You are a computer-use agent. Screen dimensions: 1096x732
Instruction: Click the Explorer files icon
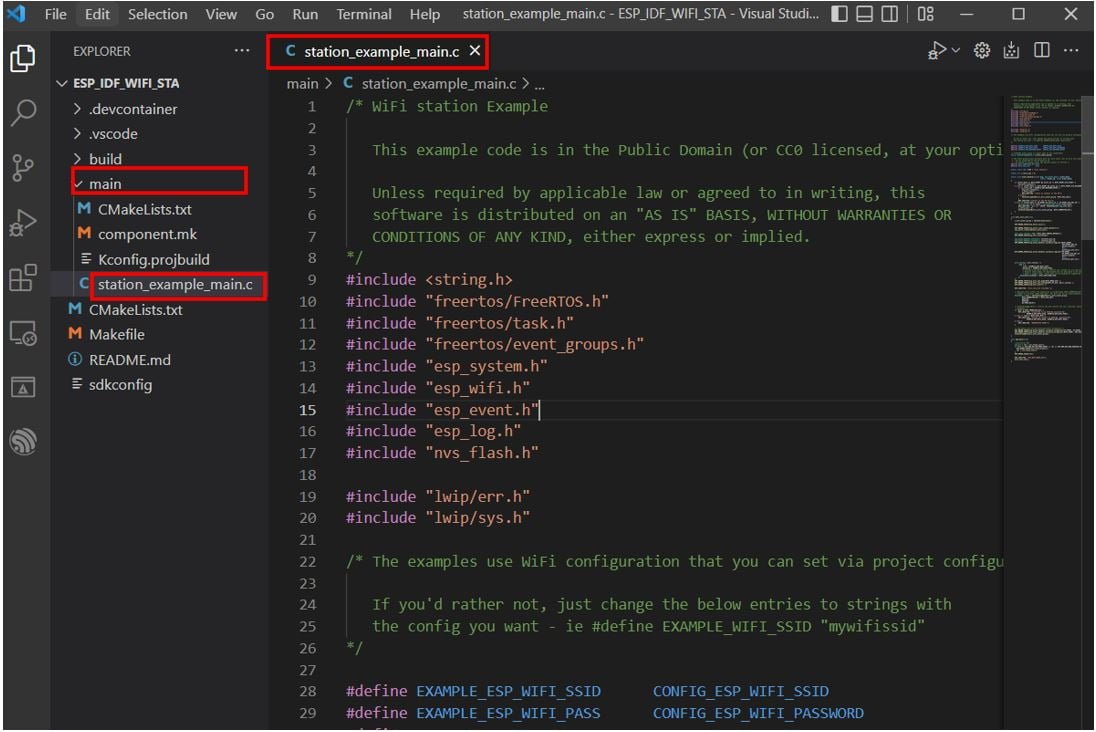pos(22,59)
